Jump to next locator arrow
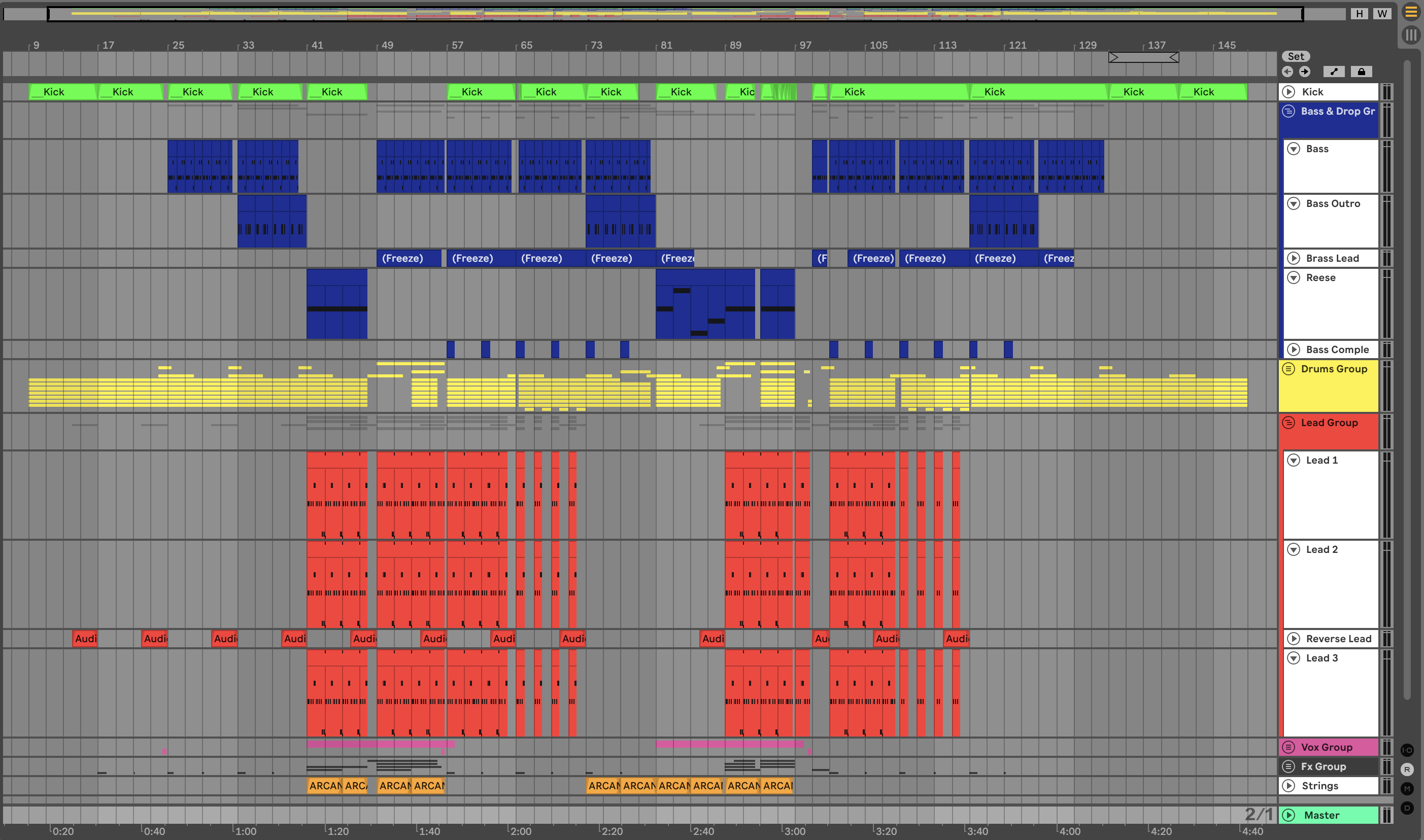The image size is (1424, 840). coord(1305,72)
